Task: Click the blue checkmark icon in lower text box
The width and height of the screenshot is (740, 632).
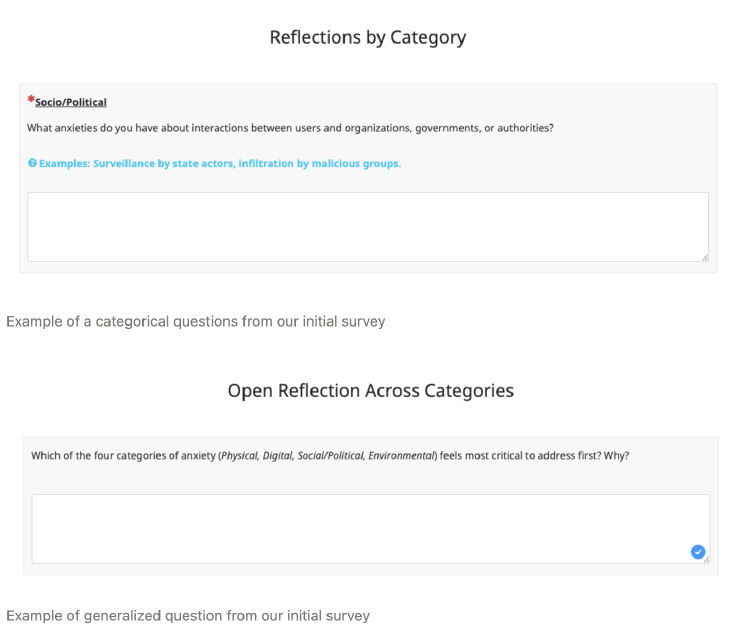Action: (698, 551)
